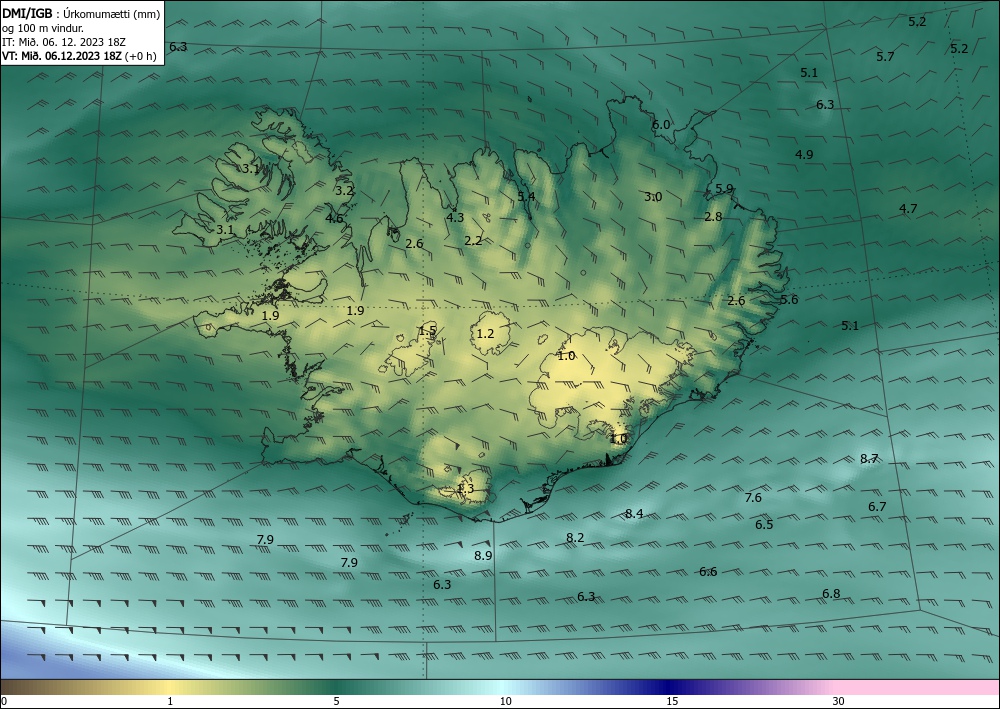Viewport: 1000px width, 709px height.
Task: Pick the brown section of the color bar
Action: coord(26,687)
